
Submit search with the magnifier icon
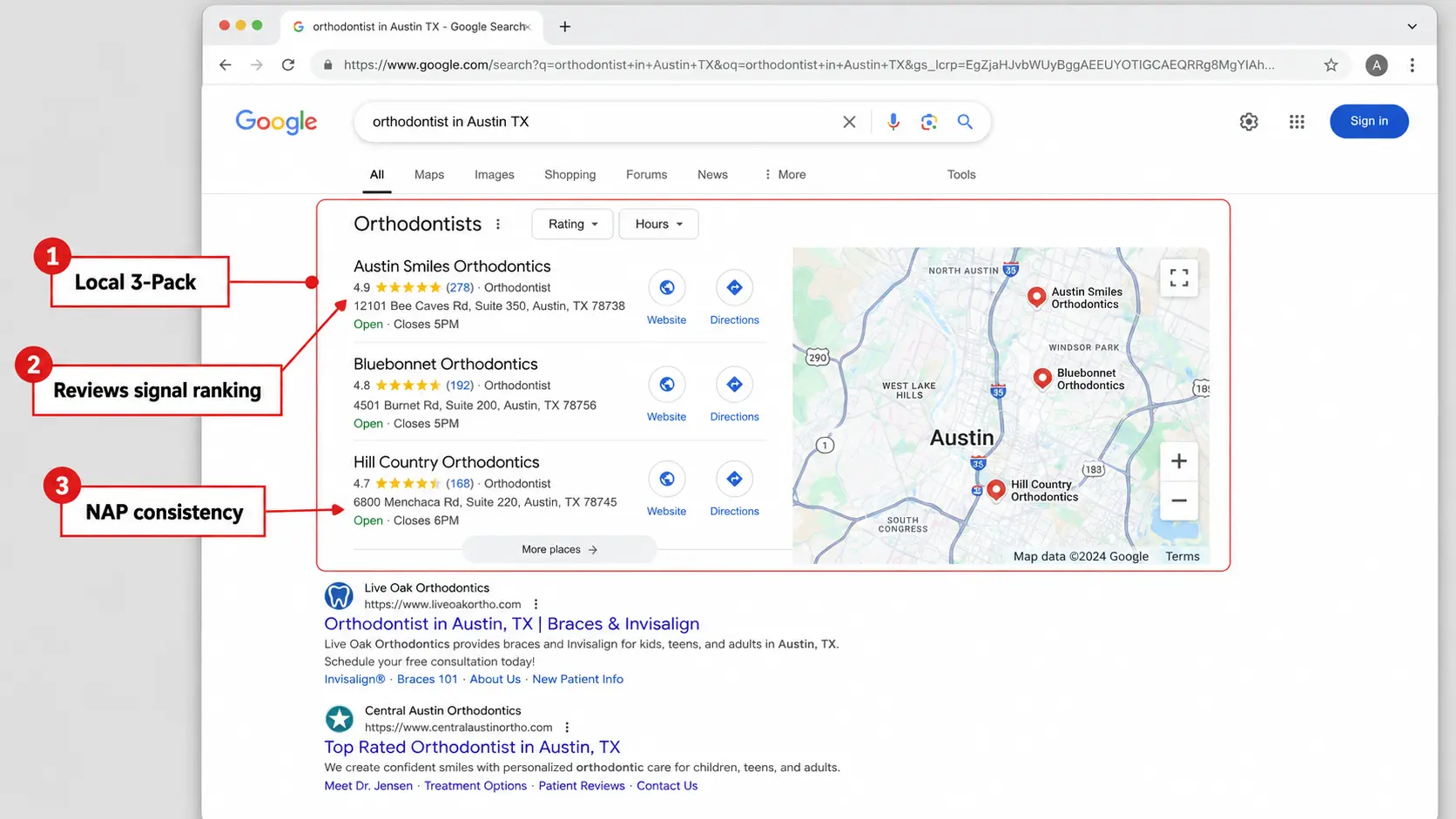coord(965,122)
